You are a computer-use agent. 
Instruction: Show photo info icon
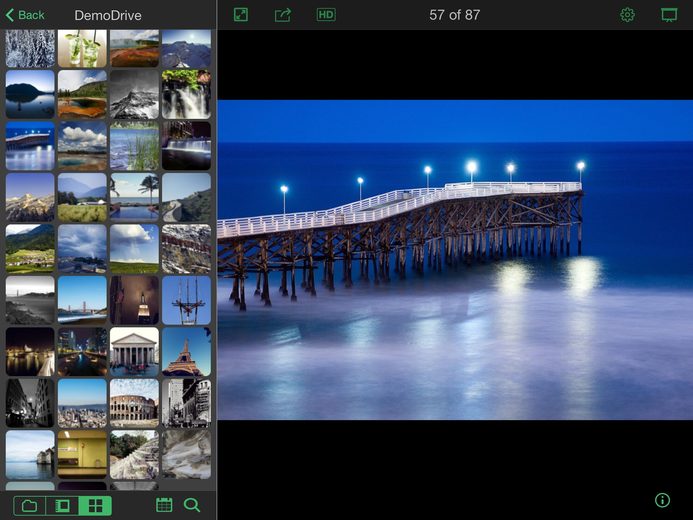[662, 500]
